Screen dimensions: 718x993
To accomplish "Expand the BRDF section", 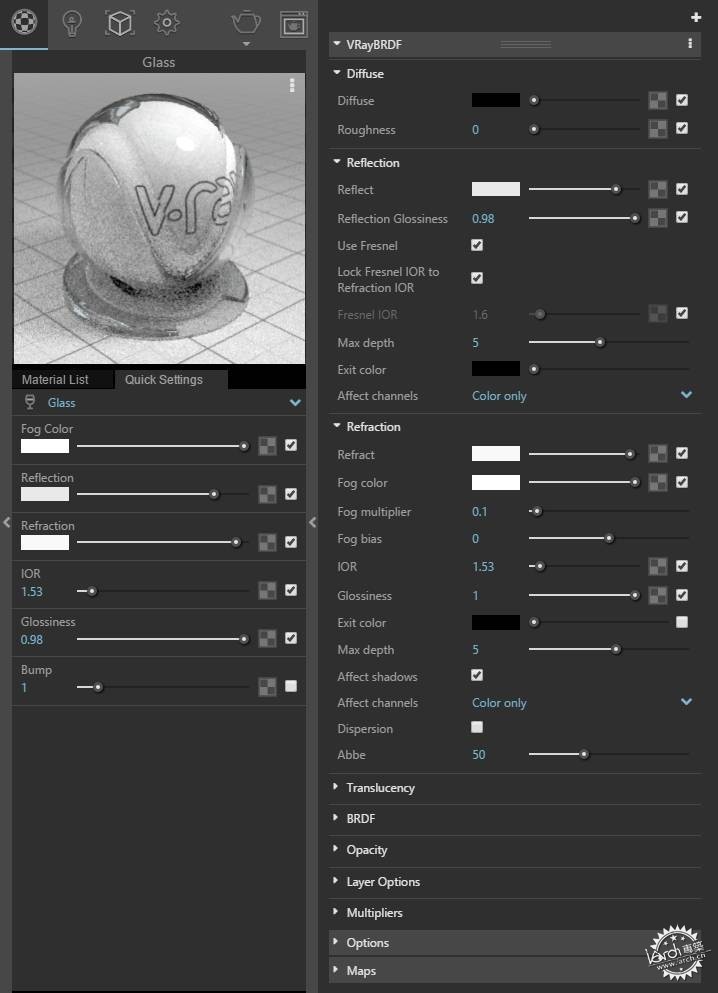I will pos(336,818).
